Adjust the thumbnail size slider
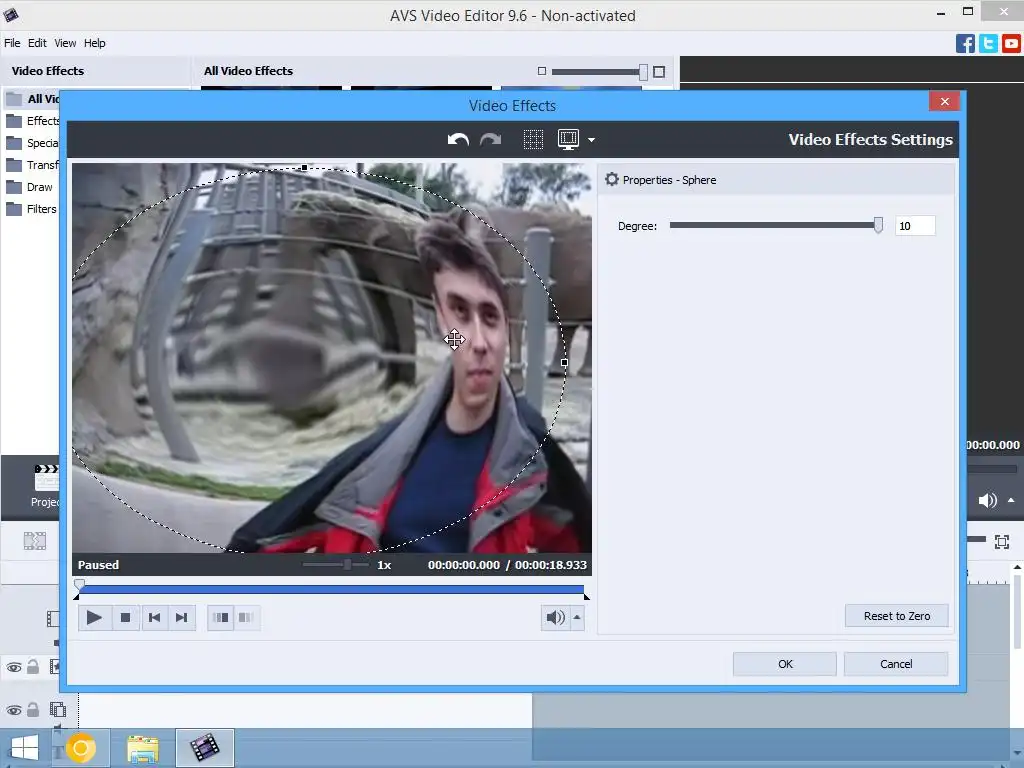The width and height of the screenshot is (1024, 768). click(643, 72)
